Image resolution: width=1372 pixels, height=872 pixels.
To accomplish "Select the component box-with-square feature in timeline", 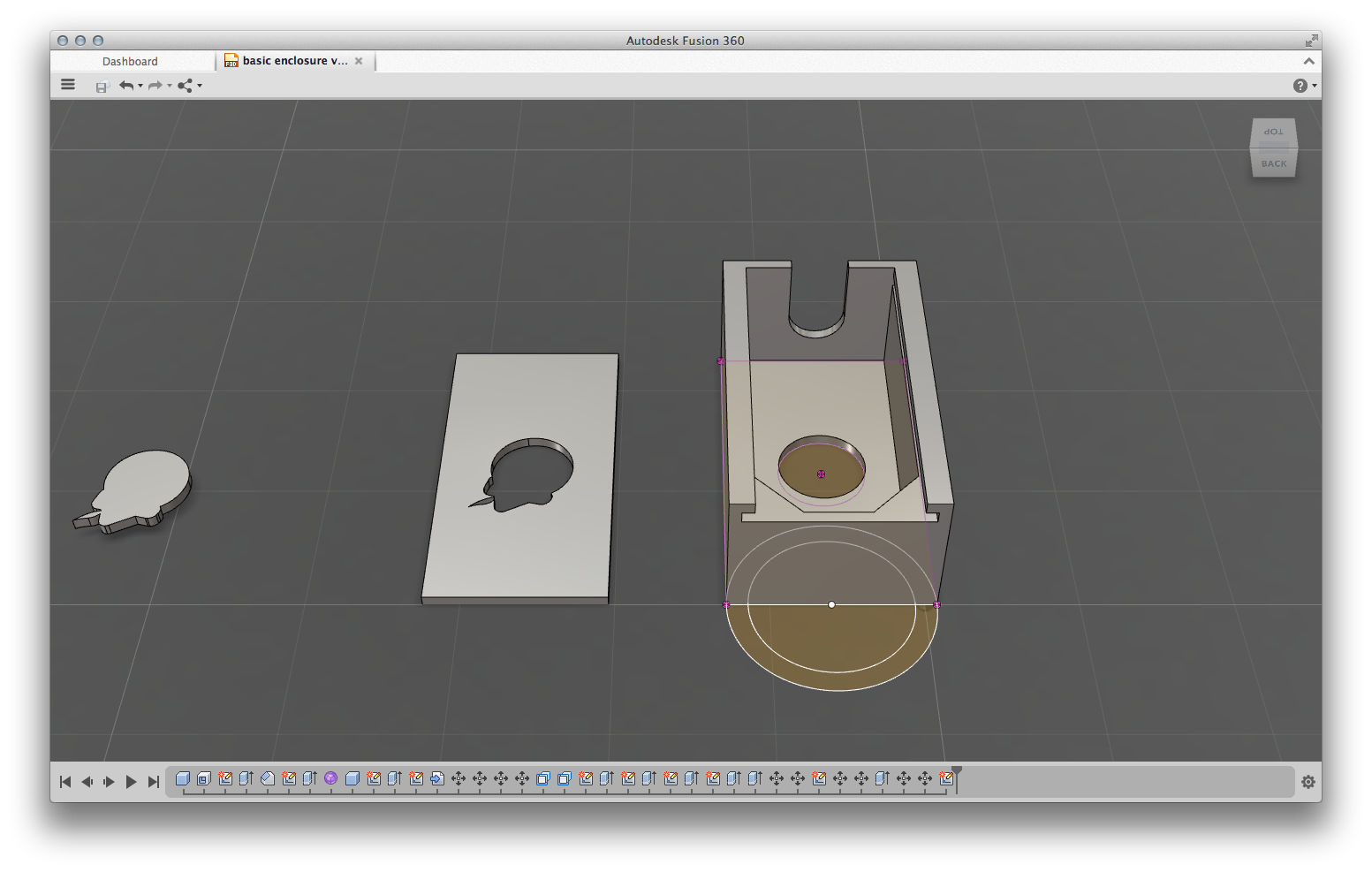I will pos(204,778).
